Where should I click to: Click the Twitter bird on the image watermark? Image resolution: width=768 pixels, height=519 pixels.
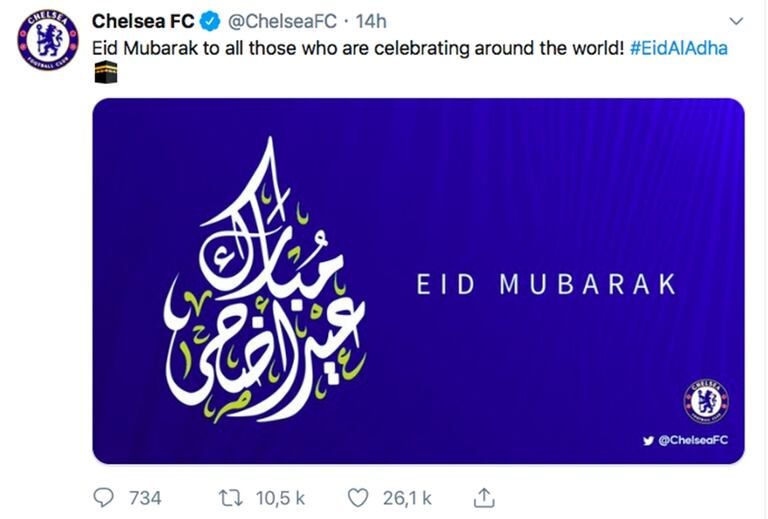tap(647, 441)
